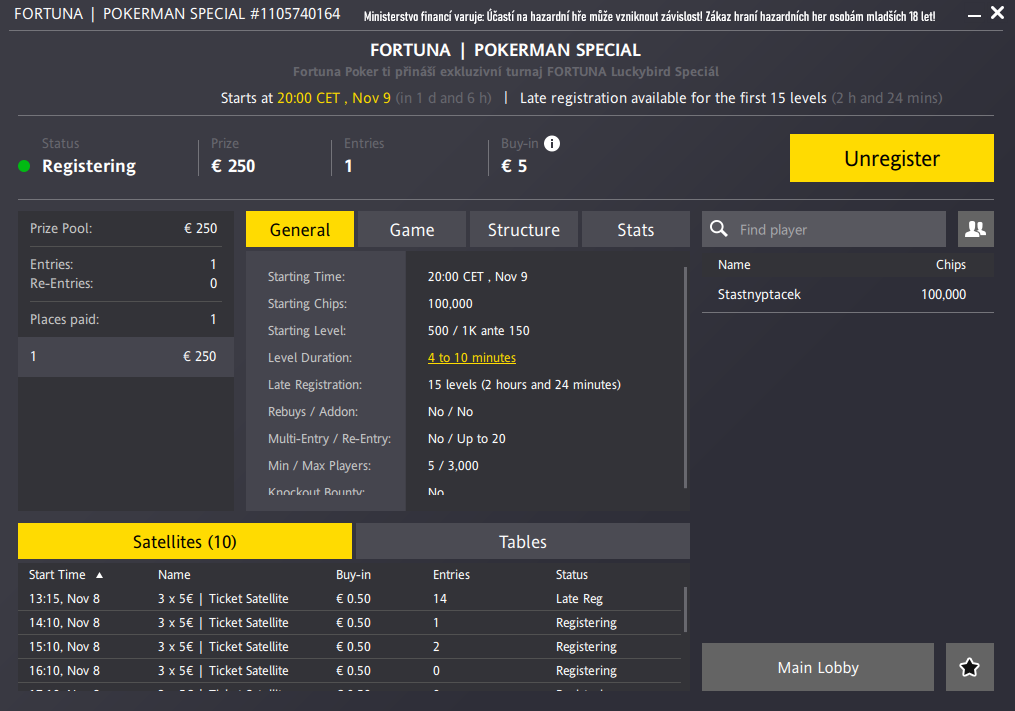Sort satellites by Start Time arrow
Screen dimensions: 1015x711
(99, 575)
